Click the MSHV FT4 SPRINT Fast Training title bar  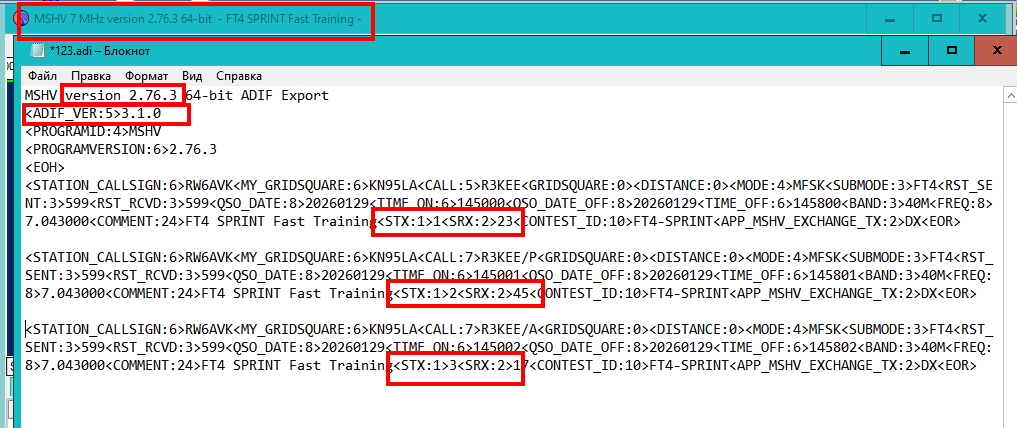(500, 20)
